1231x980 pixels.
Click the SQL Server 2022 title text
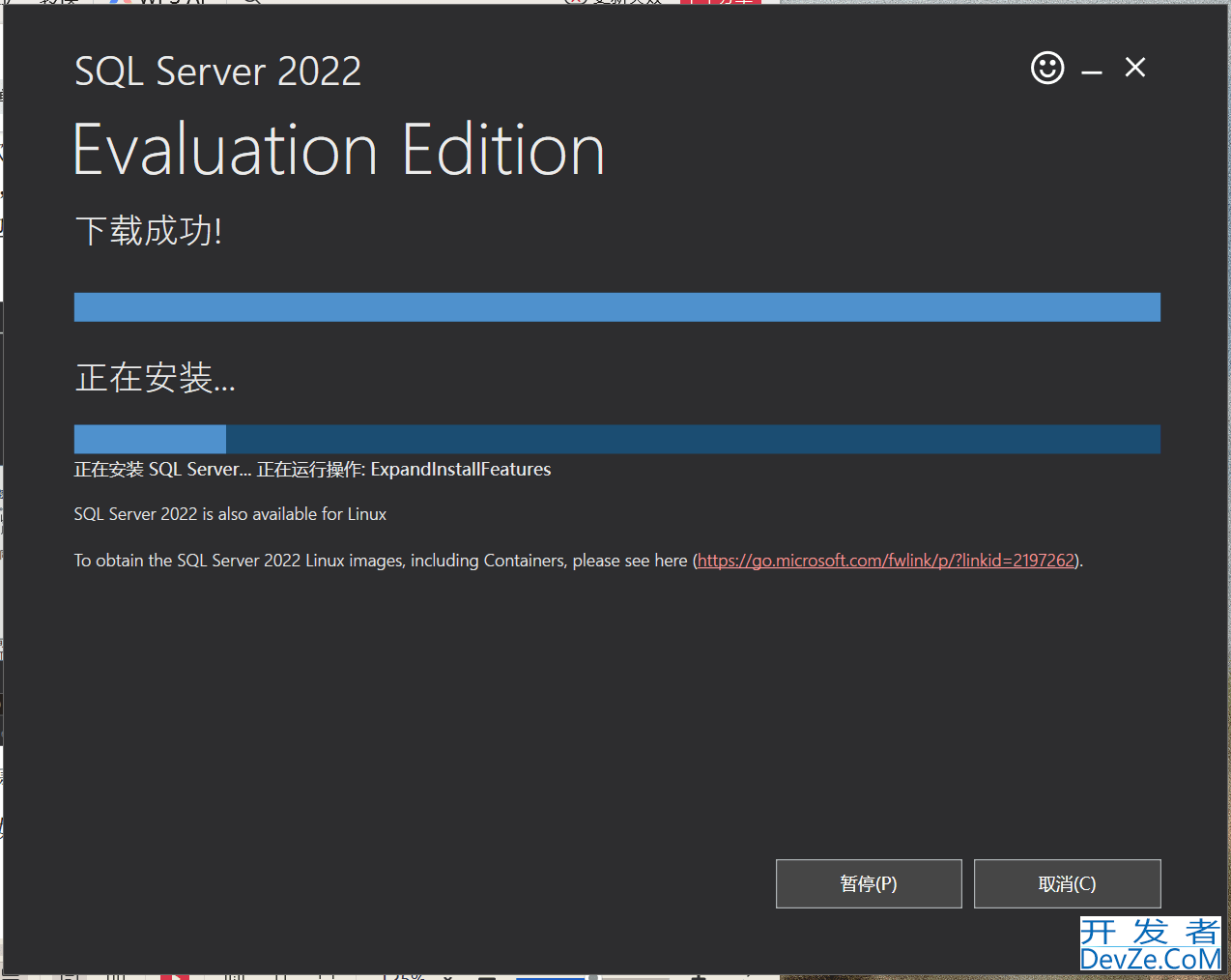(218, 72)
